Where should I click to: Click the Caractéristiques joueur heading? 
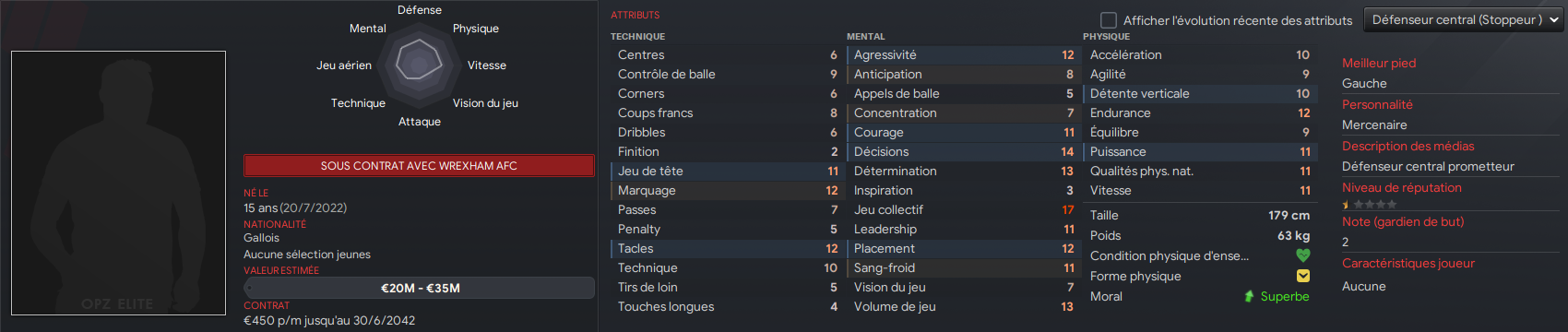click(x=1408, y=263)
